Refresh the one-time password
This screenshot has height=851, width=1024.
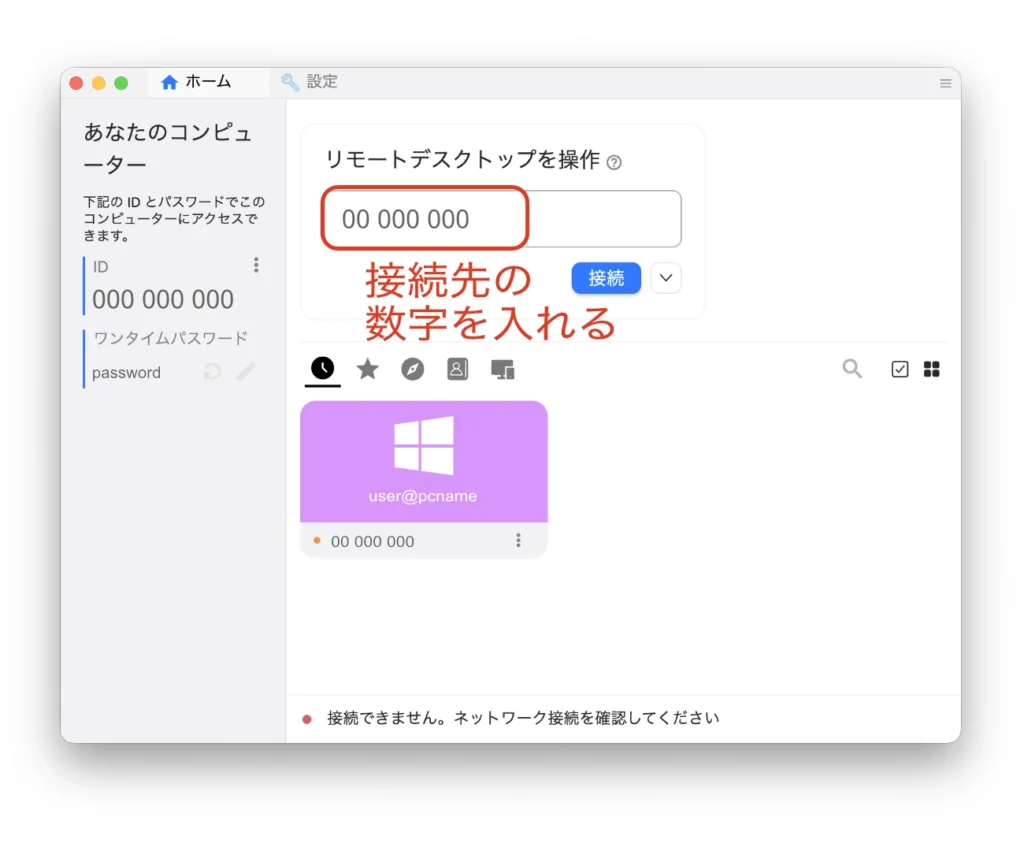pyautogui.click(x=212, y=372)
